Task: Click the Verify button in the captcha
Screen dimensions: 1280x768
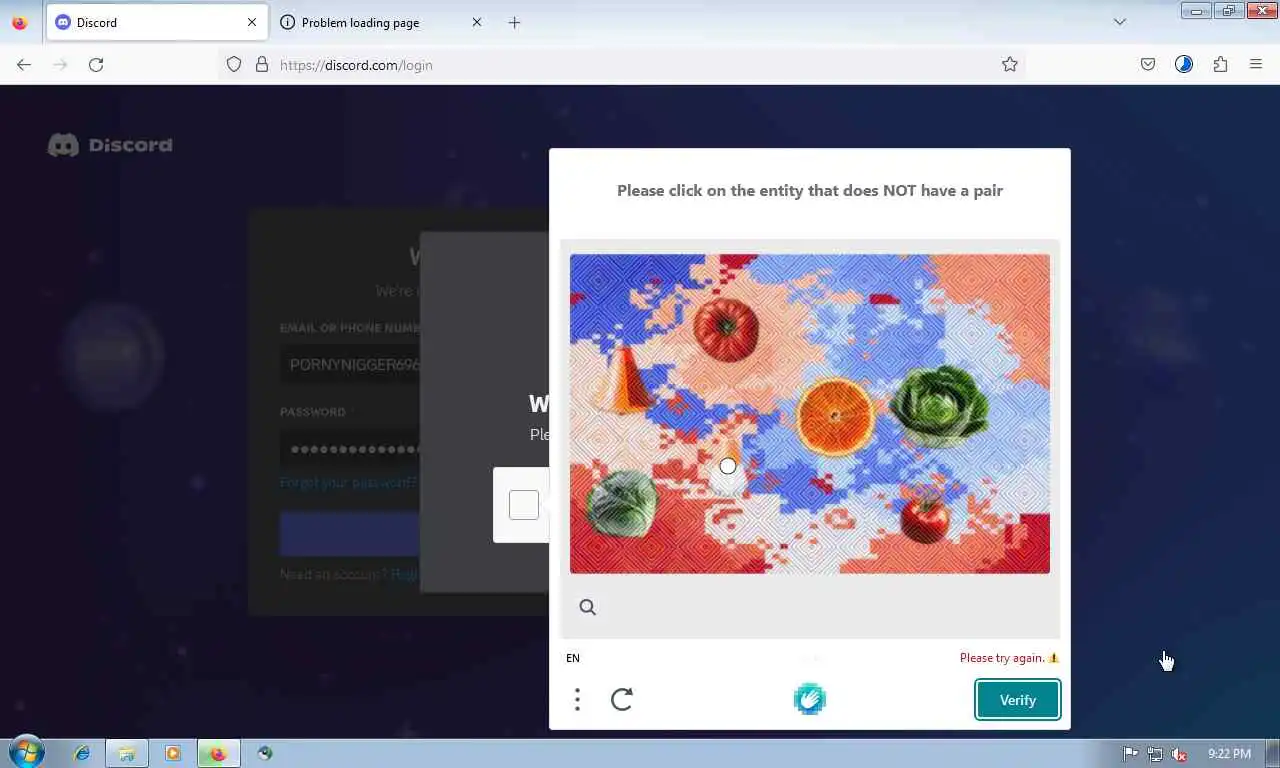Action: (x=1017, y=700)
